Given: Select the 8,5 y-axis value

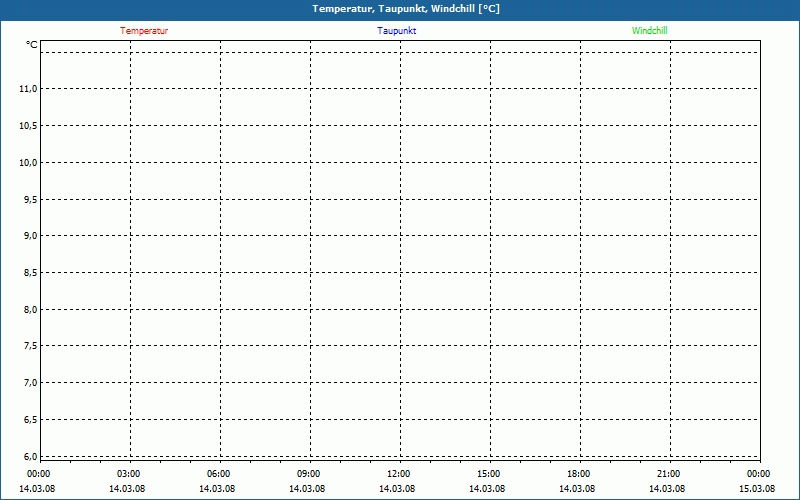Looking at the screenshot, I should [30, 272].
